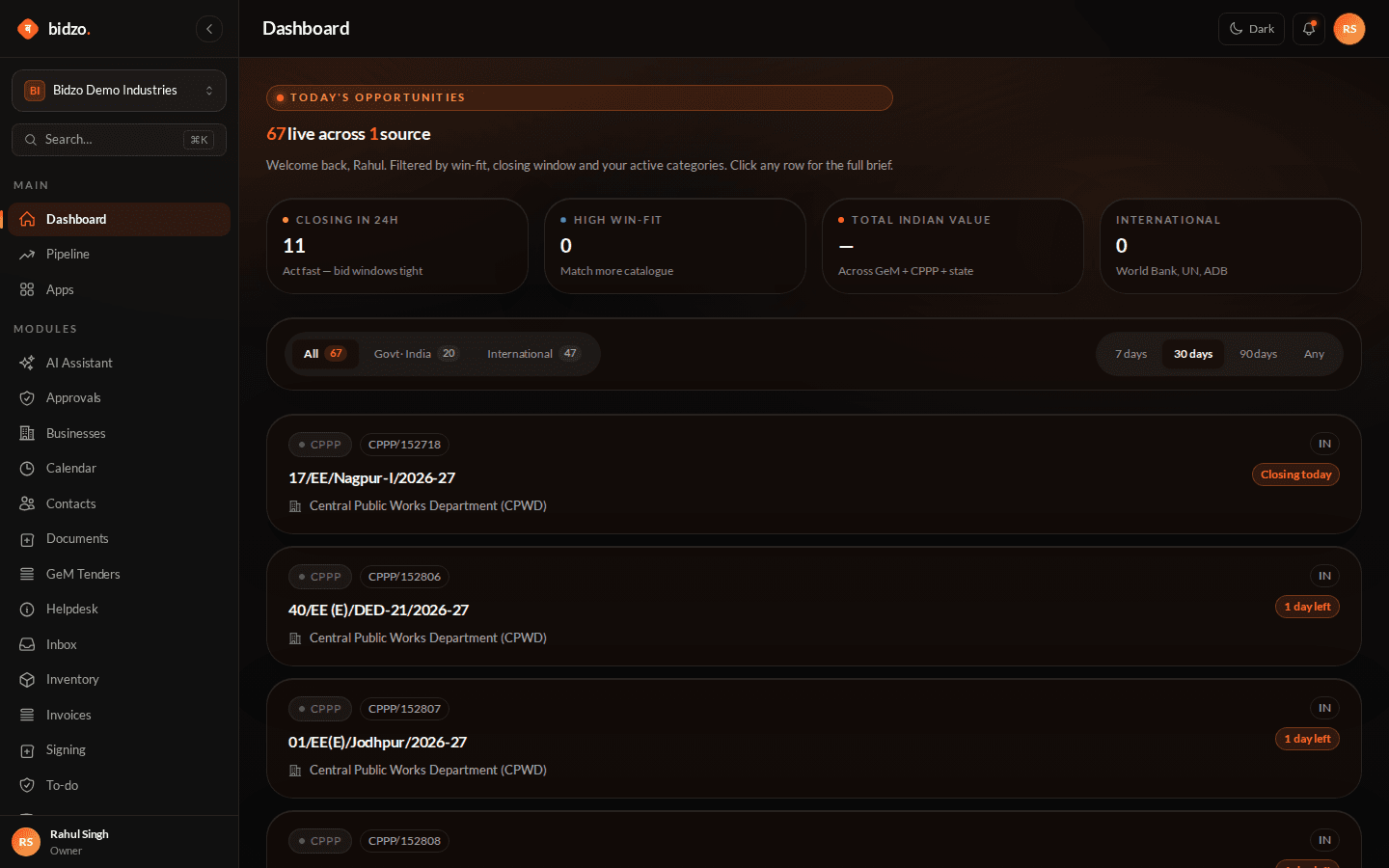Viewport: 1389px width, 868px height.
Task: Click the IN badge on the Jodhpur tender
Action: [x=1324, y=708]
